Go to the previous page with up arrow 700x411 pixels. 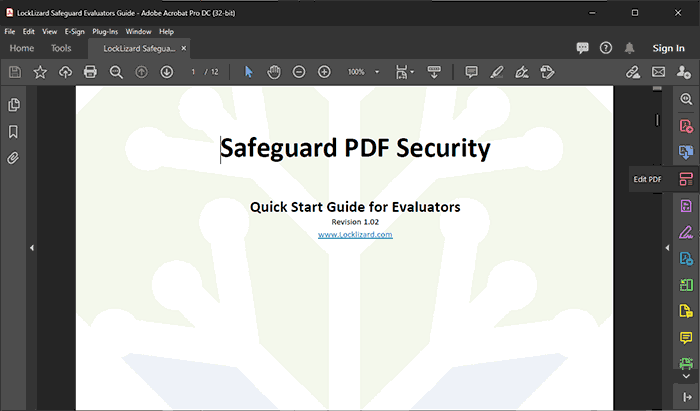(142, 72)
